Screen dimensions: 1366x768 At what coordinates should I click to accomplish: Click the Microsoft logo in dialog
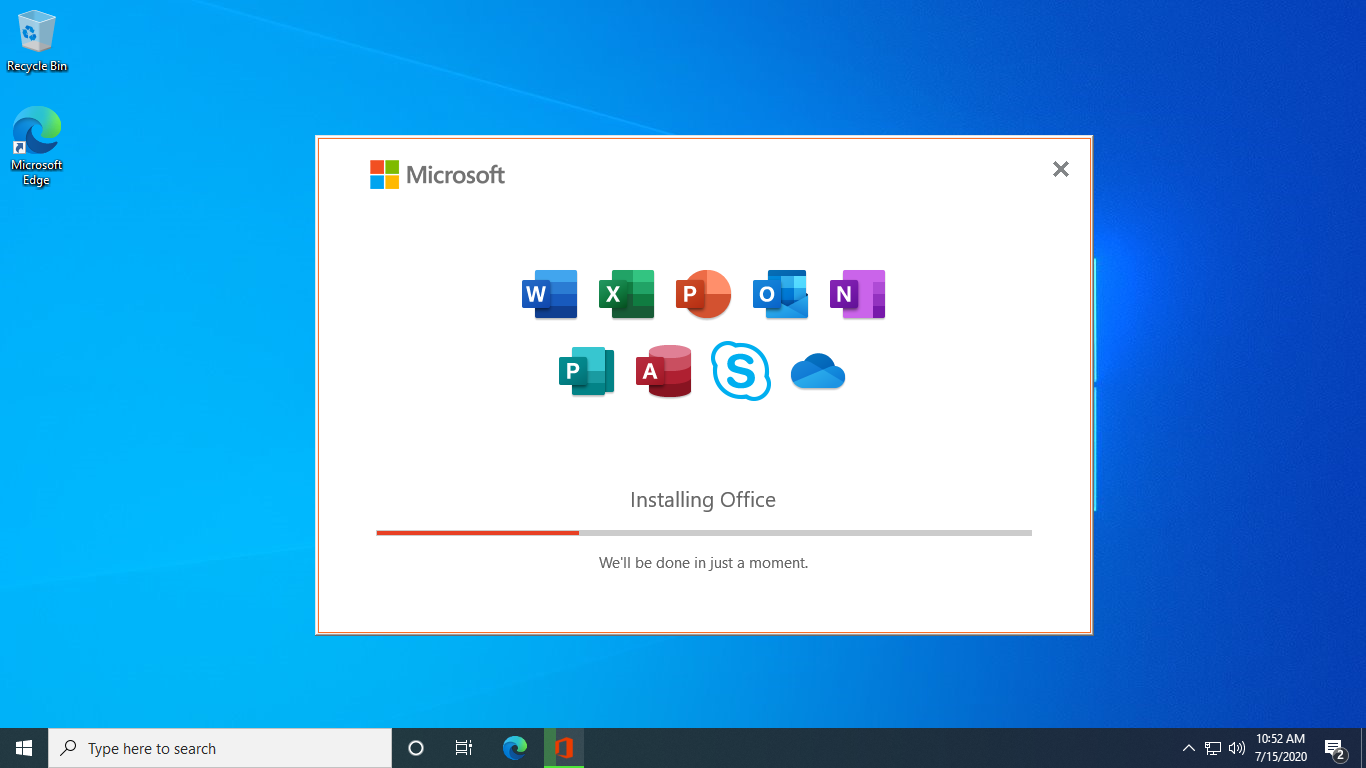pyautogui.click(x=437, y=175)
